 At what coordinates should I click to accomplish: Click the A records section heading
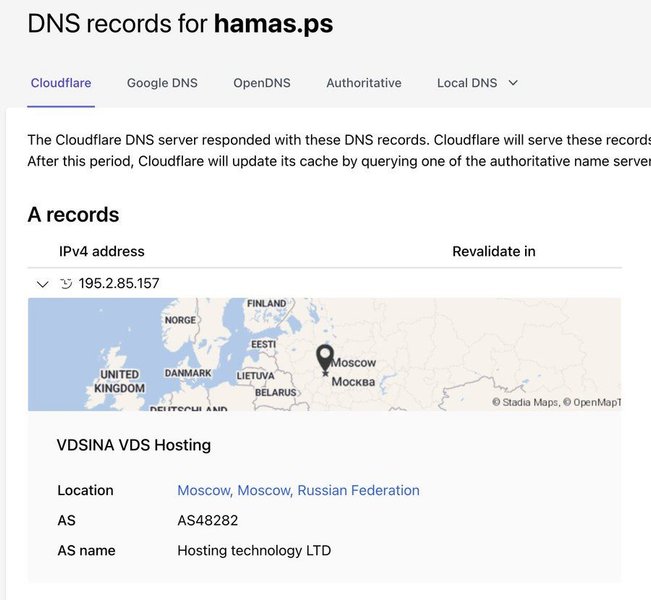(x=73, y=214)
